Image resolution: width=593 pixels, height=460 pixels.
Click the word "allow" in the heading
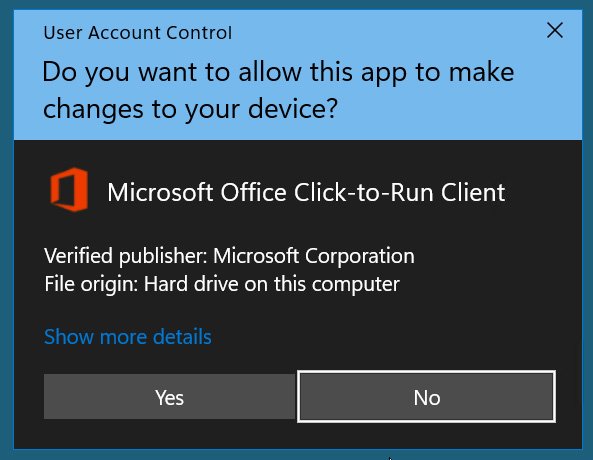270,72
